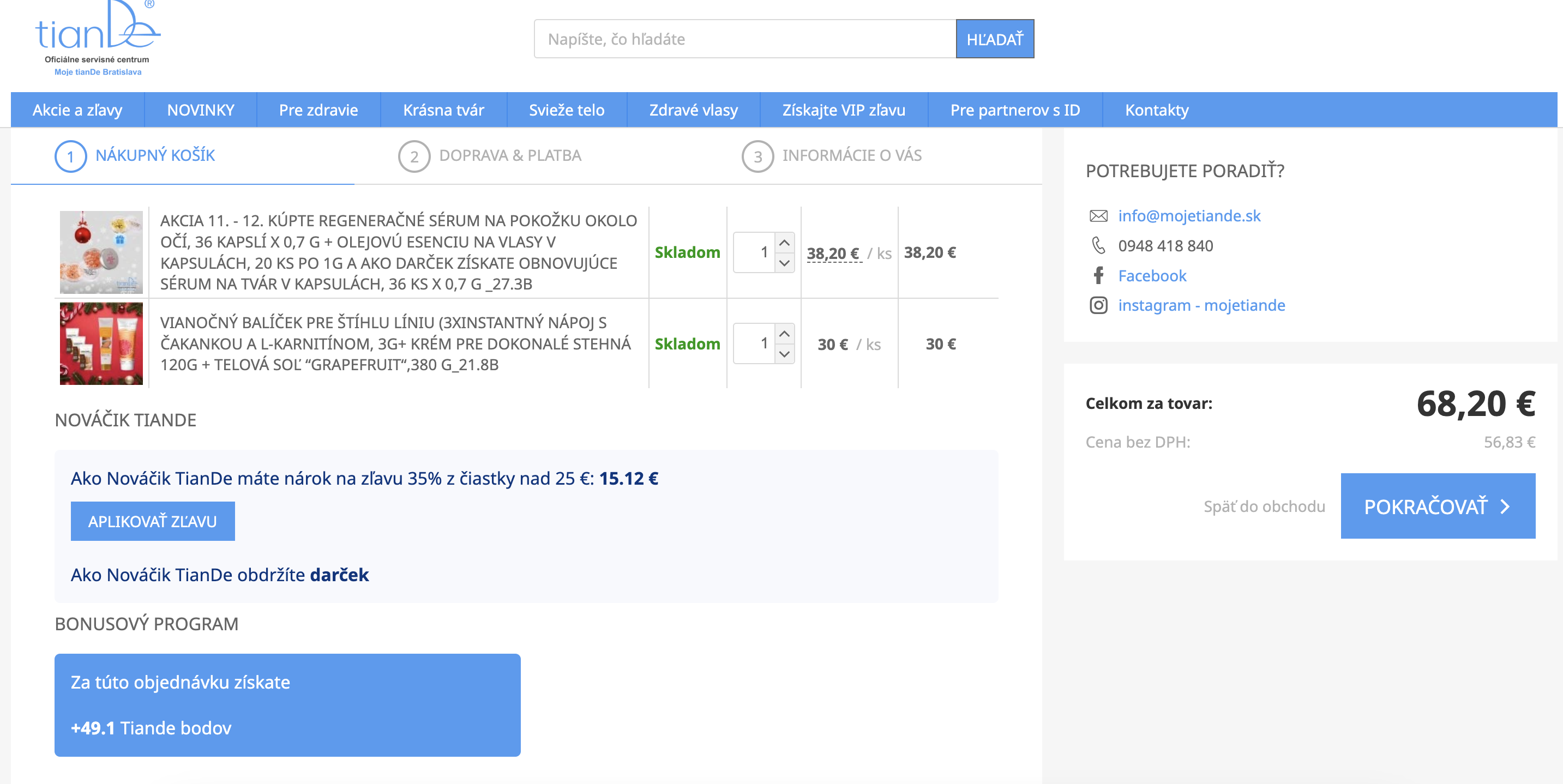Screen dimensions: 1563x784
Task: Click phone number 0948 418 840
Action: 1165,246
